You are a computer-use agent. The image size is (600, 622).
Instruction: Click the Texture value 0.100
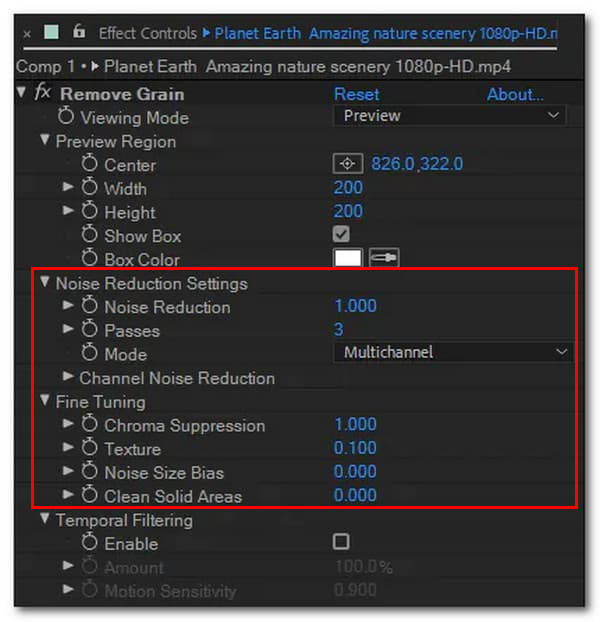[x=355, y=448]
